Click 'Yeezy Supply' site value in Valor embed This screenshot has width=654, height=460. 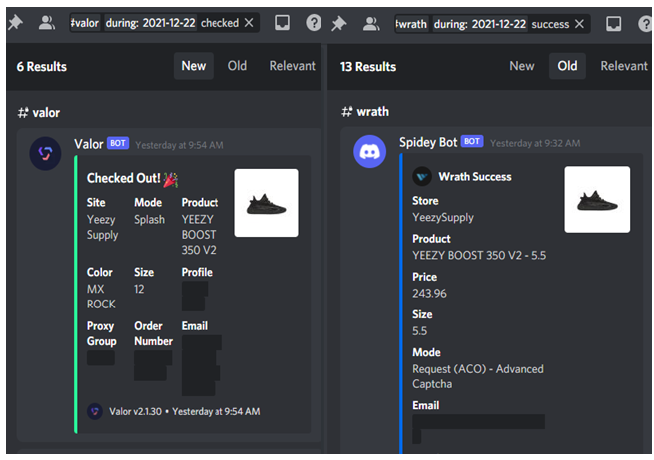[103, 227]
